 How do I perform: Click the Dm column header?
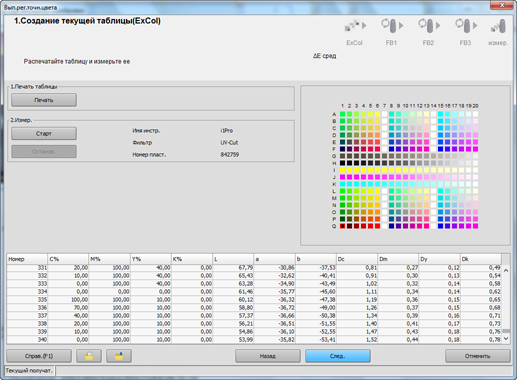(398, 259)
